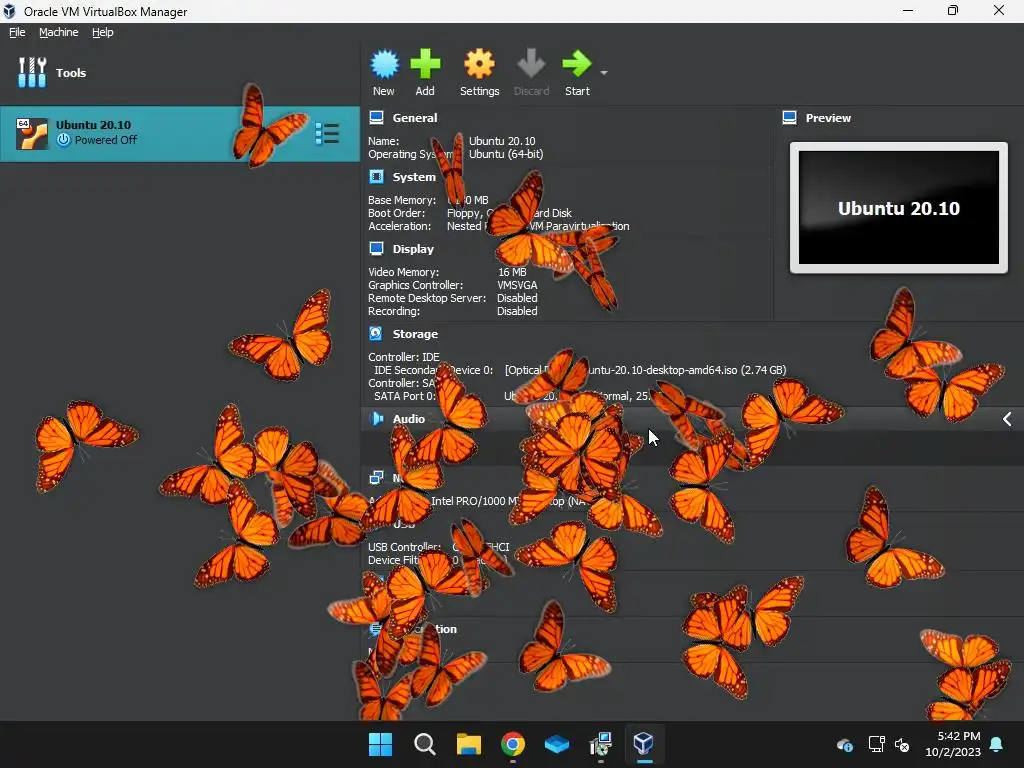Select the Tools entry in sidebar
Viewport: 1024px width, 768px height.
pyautogui.click(x=180, y=72)
